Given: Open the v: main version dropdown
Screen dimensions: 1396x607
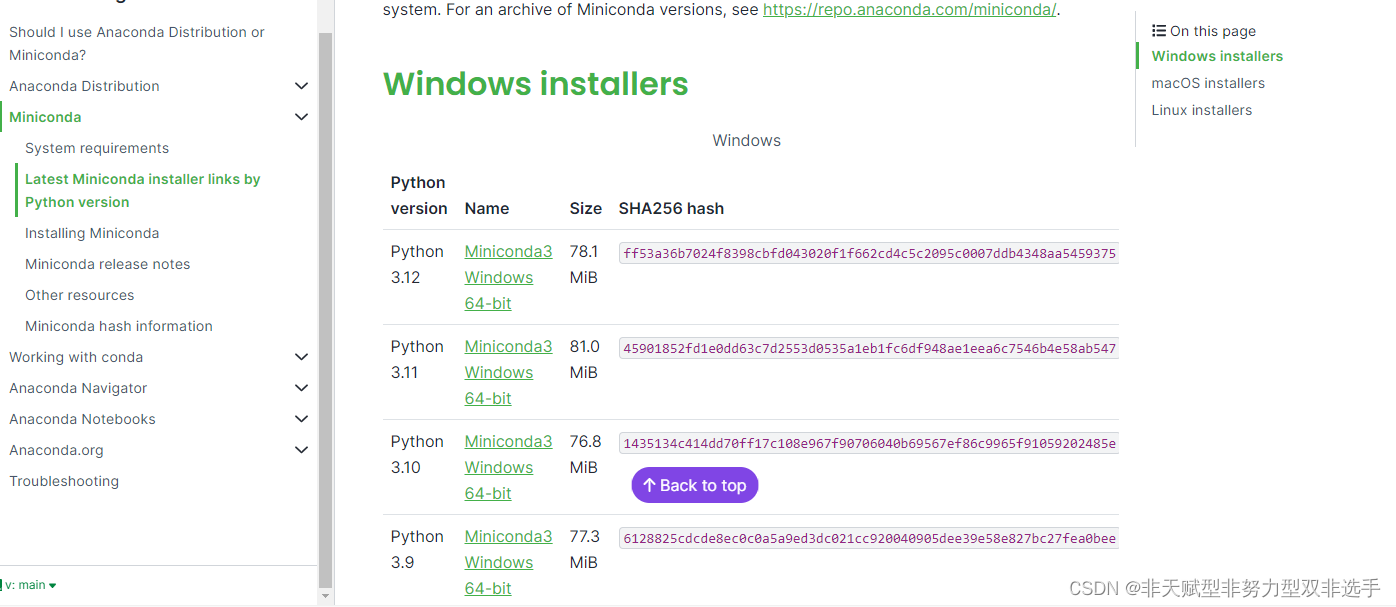Looking at the screenshot, I should coord(31,585).
